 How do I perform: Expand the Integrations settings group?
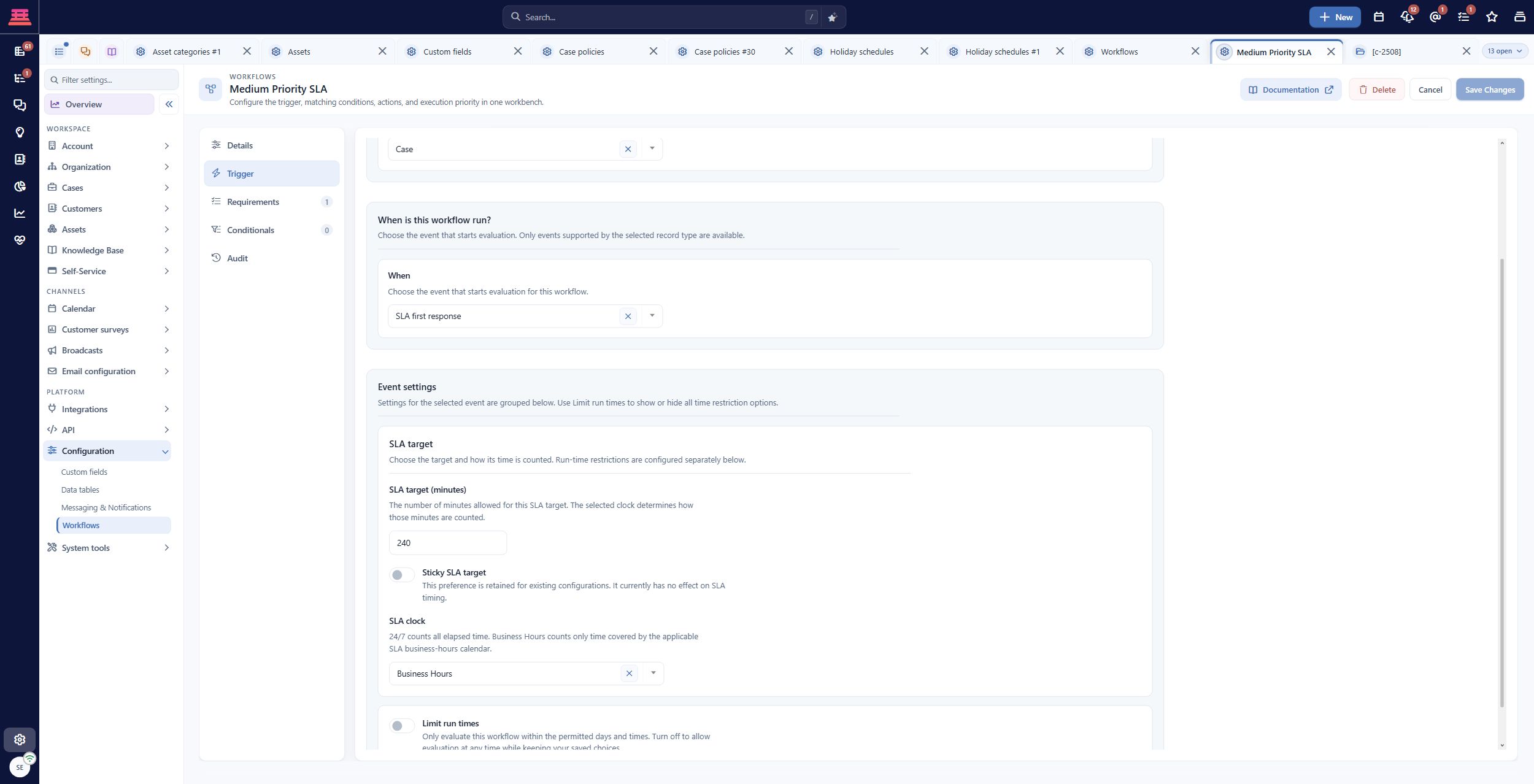click(107, 409)
